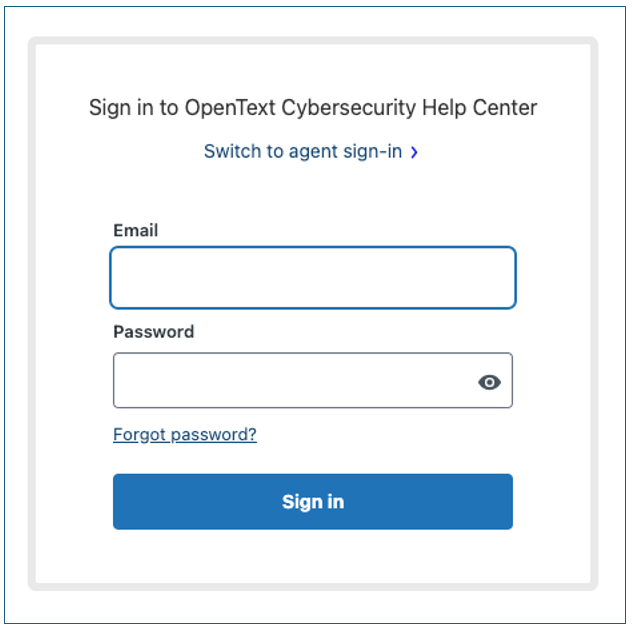The image size is (632, 628).
Task: Toggle password visibility in the Password field
Action: click(489, 381)
